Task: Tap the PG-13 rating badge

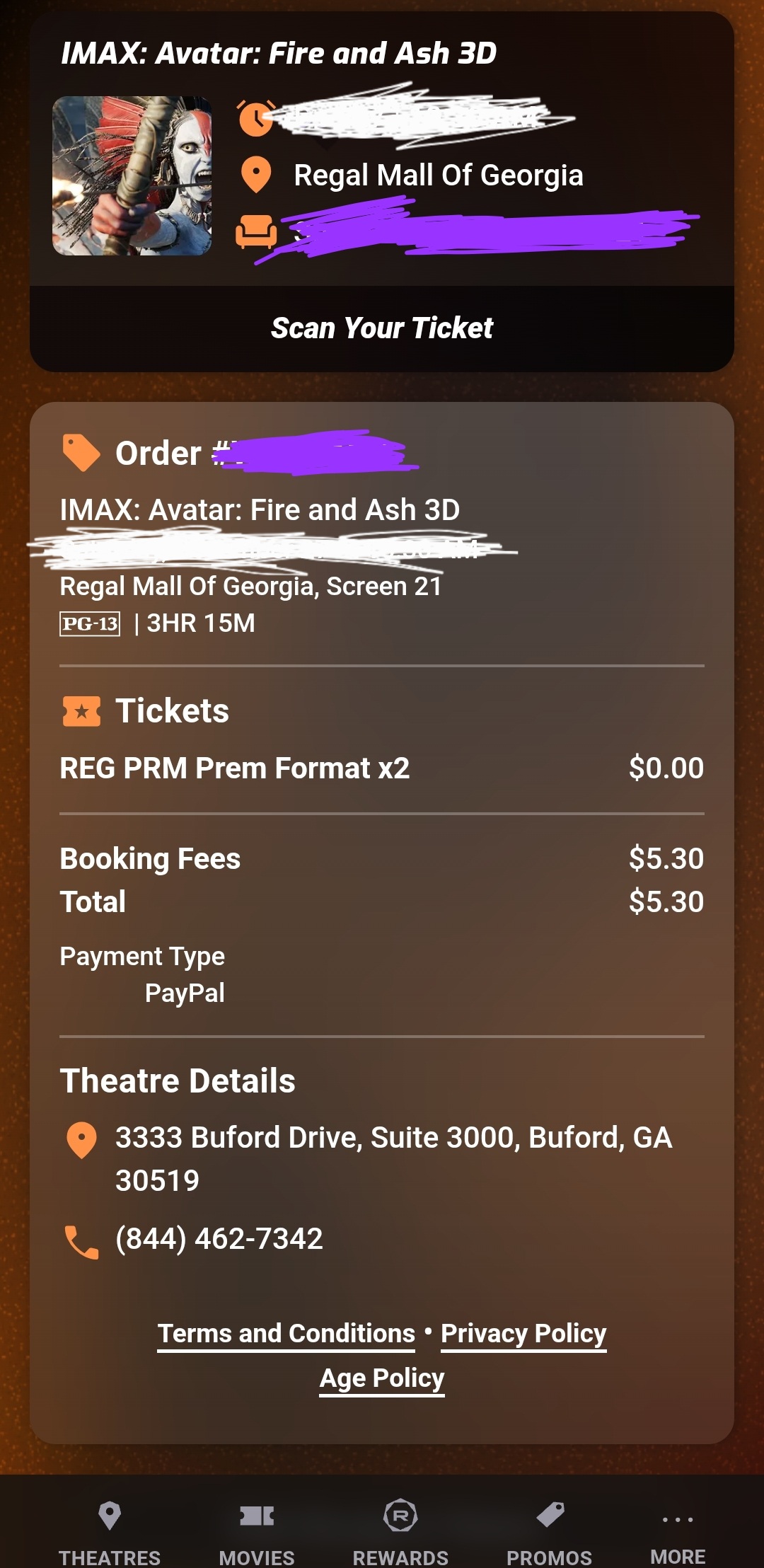Action: [x=90, y=623]
